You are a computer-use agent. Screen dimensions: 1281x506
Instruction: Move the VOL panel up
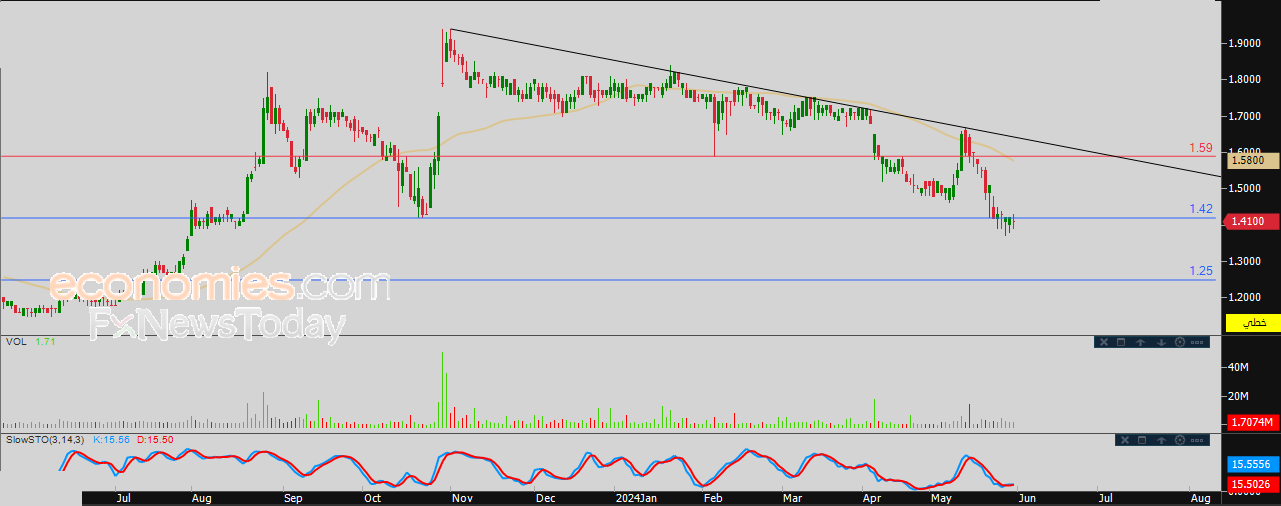pyautogui.click(x=1141, y=342)
